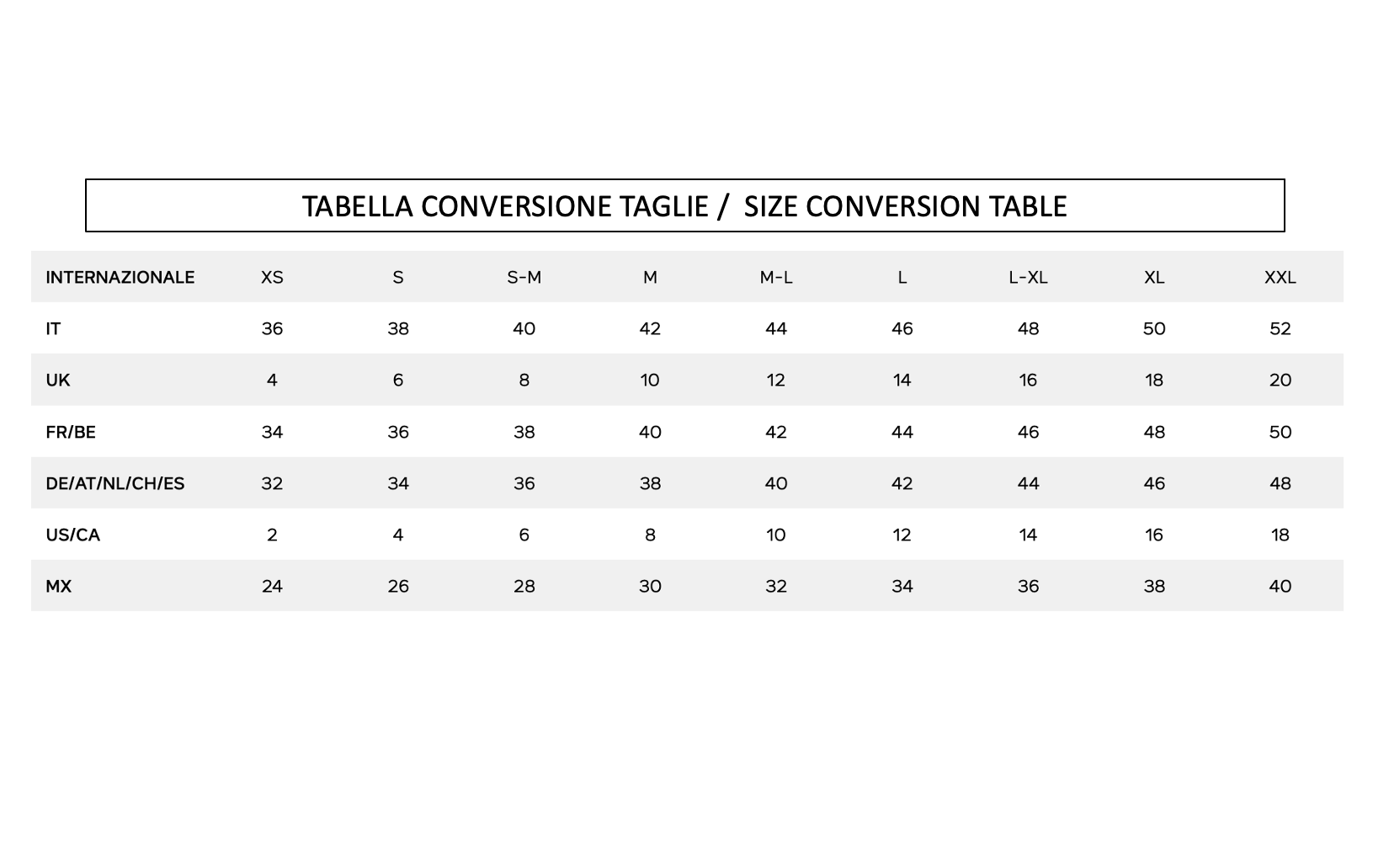
Task: Click the IT row label
Action: (53, 329)
